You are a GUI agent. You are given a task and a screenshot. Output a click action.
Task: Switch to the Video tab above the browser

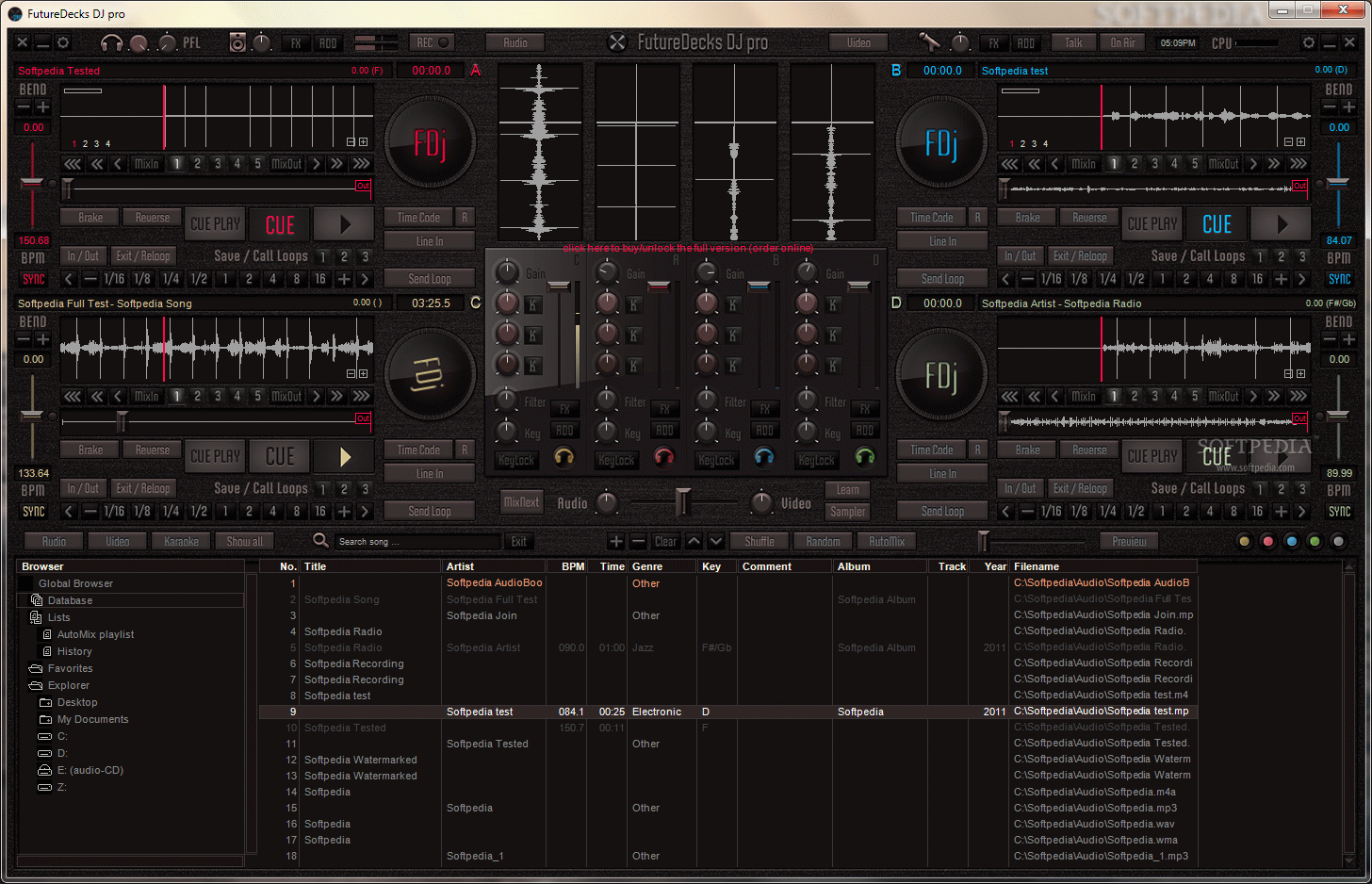(x=117, y=541)
